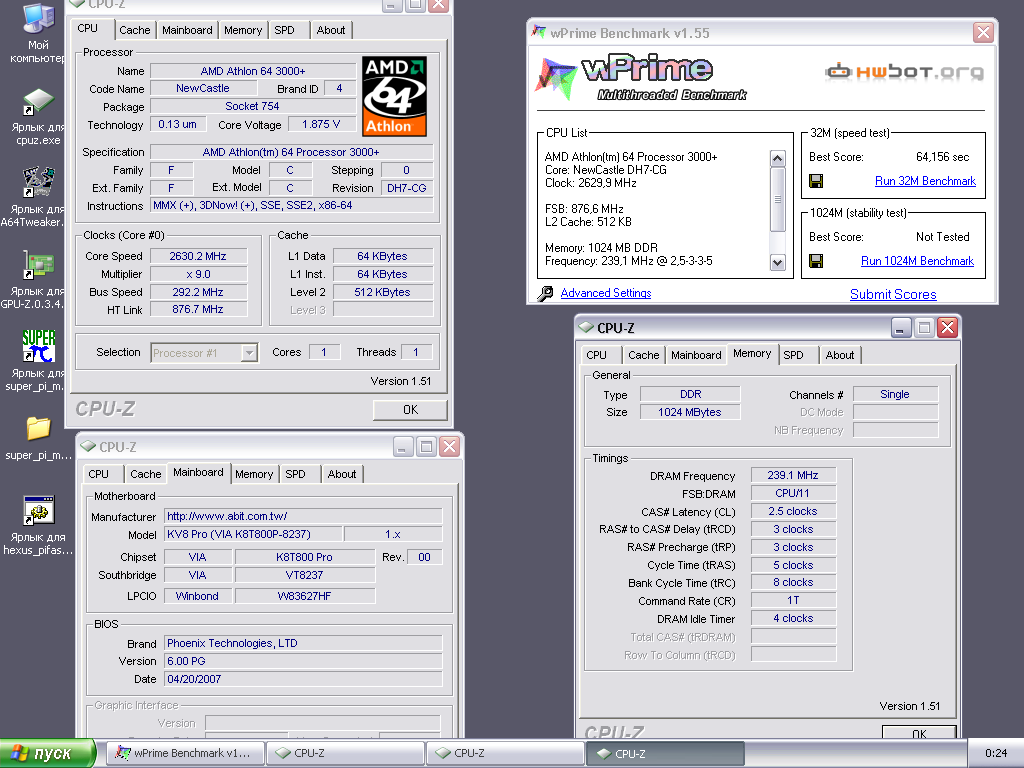Image resolution: width=1024 pixels, height=768 pixels.
Task: Open the Super Pi shortcut icon
Action: [38, 346]
